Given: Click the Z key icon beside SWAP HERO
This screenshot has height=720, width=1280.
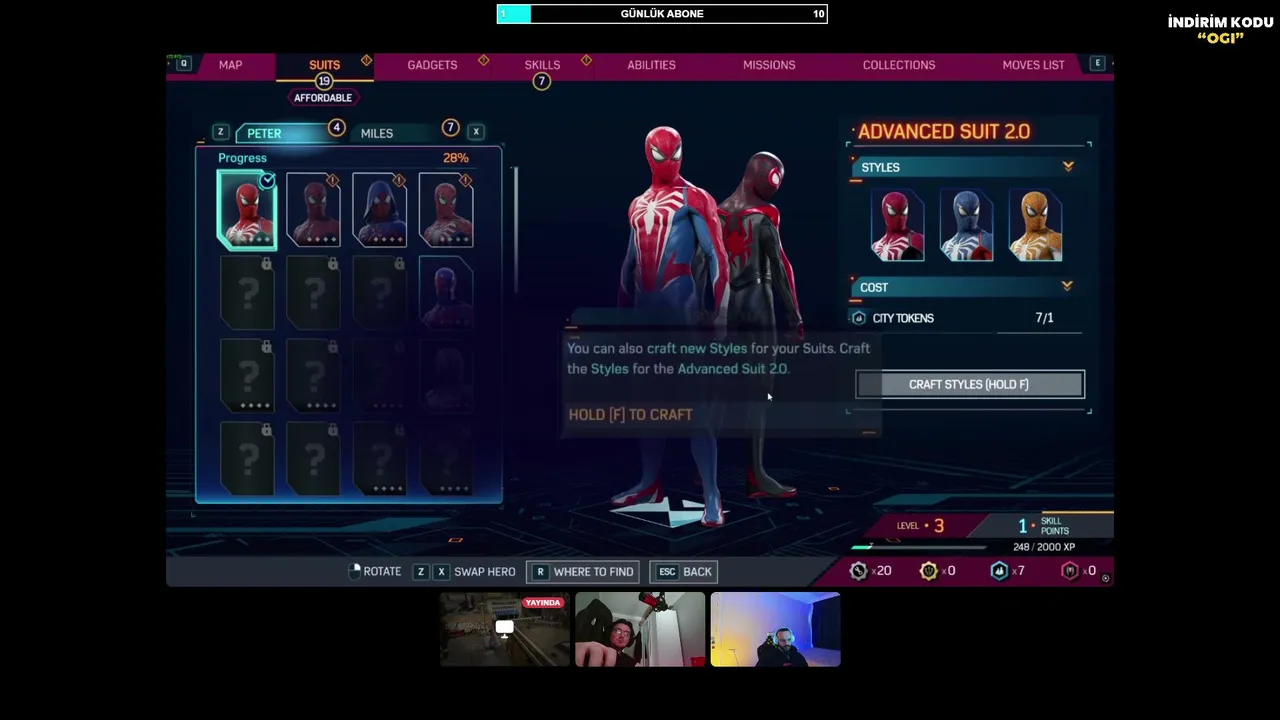Looking at the screenshot, I should (421, 572).
